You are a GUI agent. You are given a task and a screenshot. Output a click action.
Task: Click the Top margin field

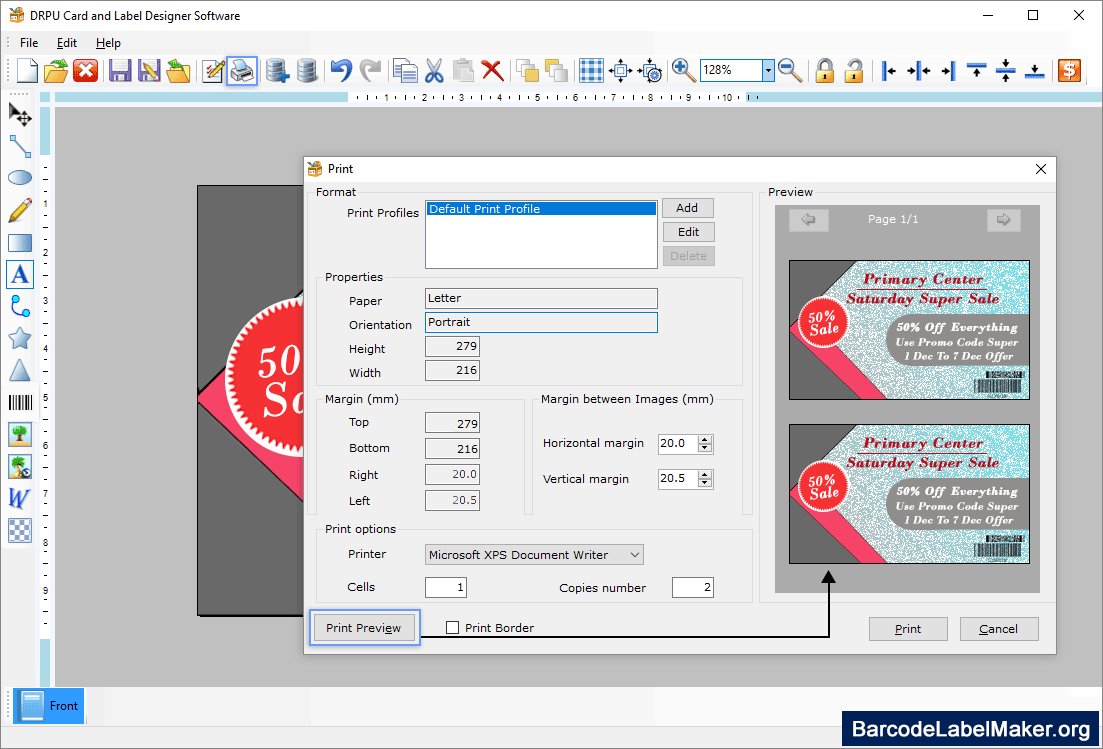click(x=452, y=423)
